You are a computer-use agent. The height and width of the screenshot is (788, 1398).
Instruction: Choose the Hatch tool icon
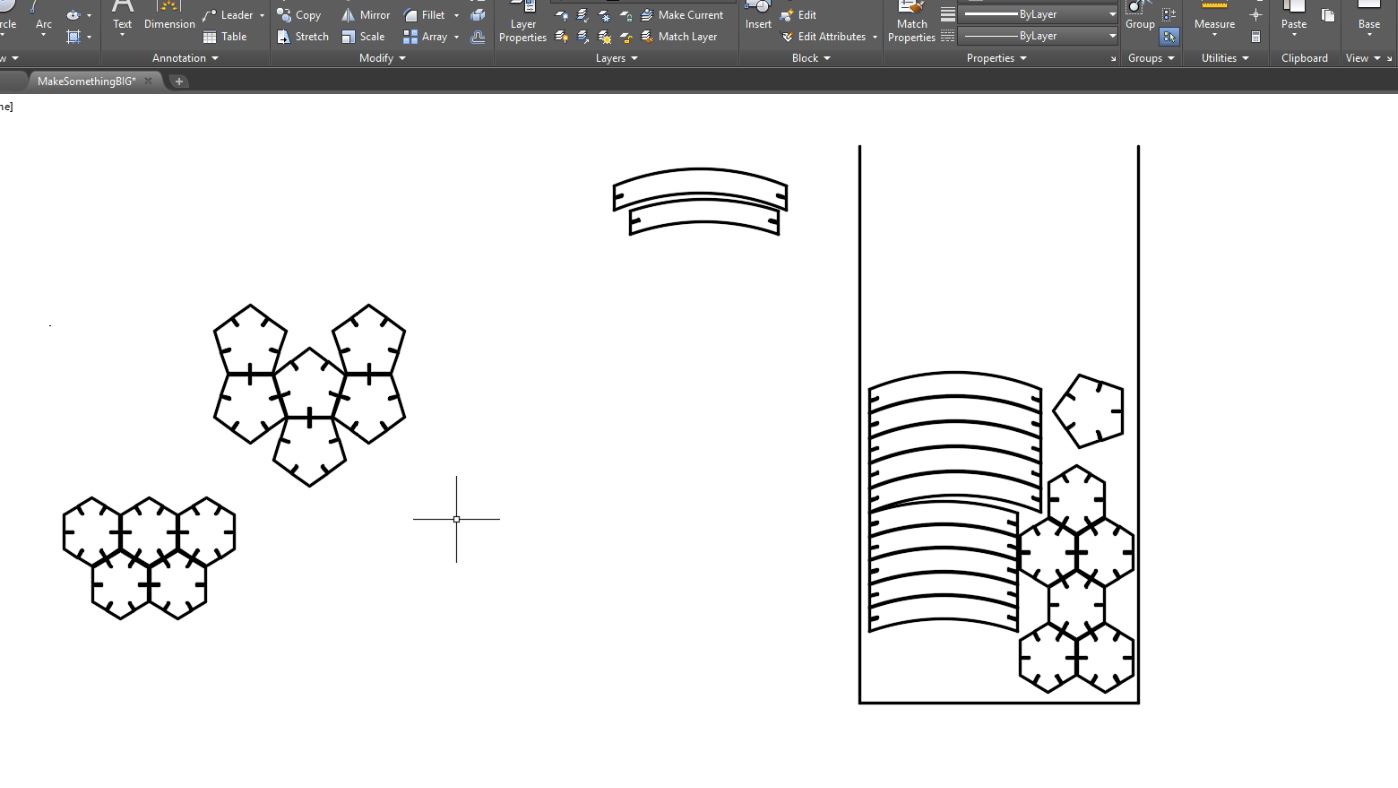(73, 37)
